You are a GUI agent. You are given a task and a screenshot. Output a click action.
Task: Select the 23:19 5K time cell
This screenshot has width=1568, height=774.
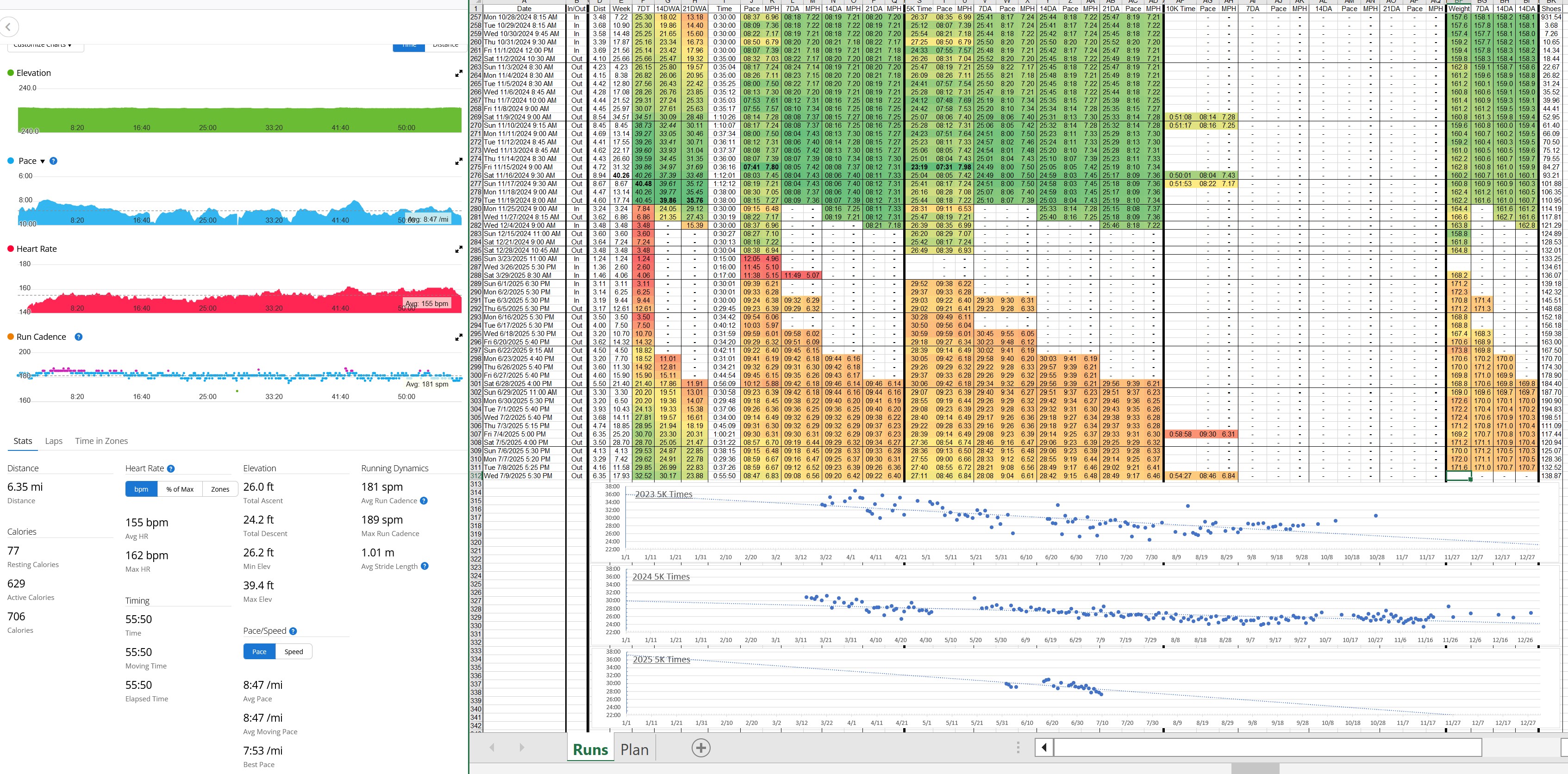click(919, 167)
